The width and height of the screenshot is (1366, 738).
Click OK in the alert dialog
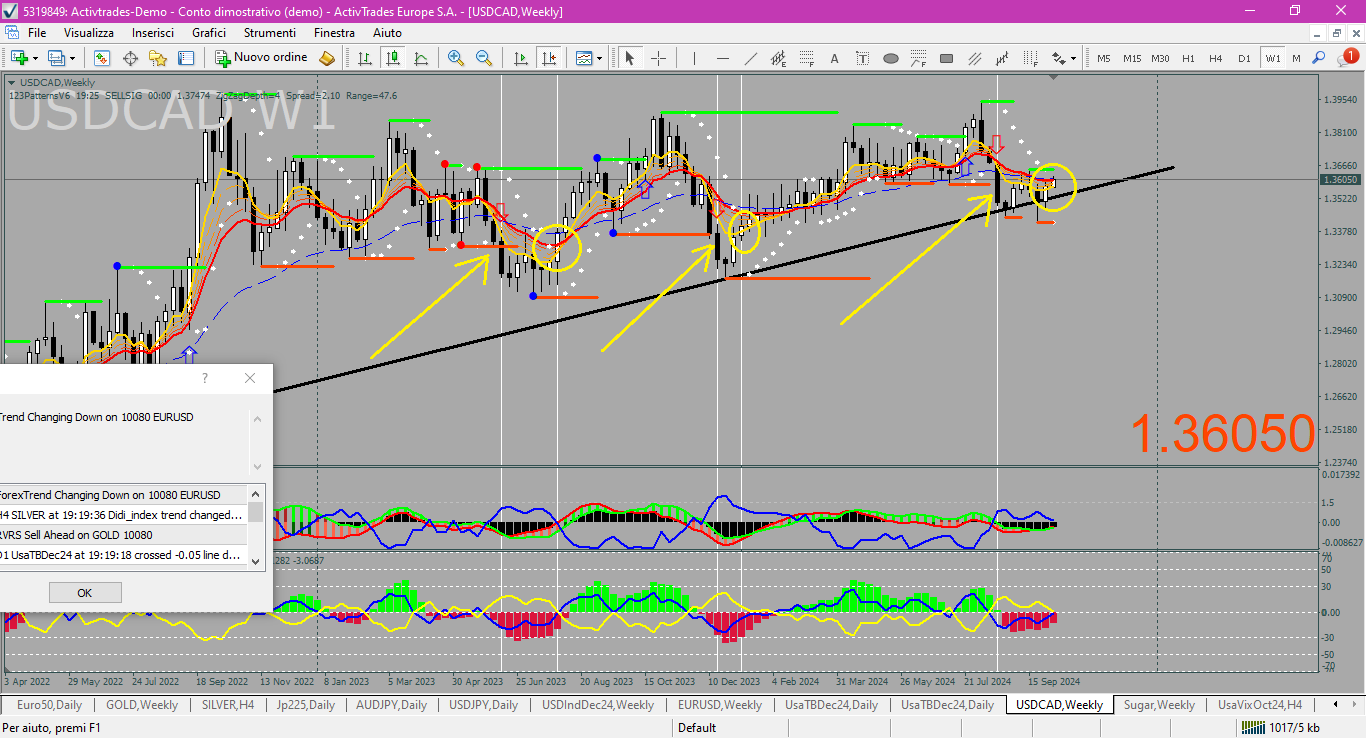point(85,593)
